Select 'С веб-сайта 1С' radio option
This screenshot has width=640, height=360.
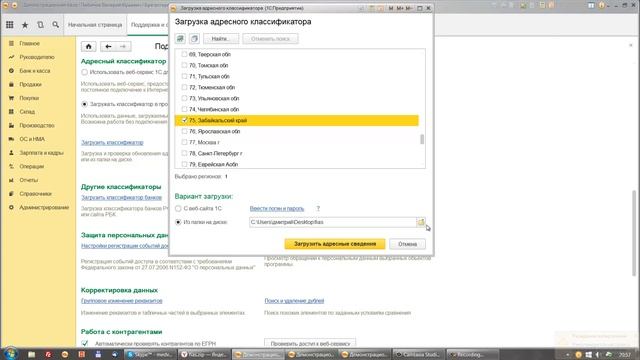pos(178,209)
